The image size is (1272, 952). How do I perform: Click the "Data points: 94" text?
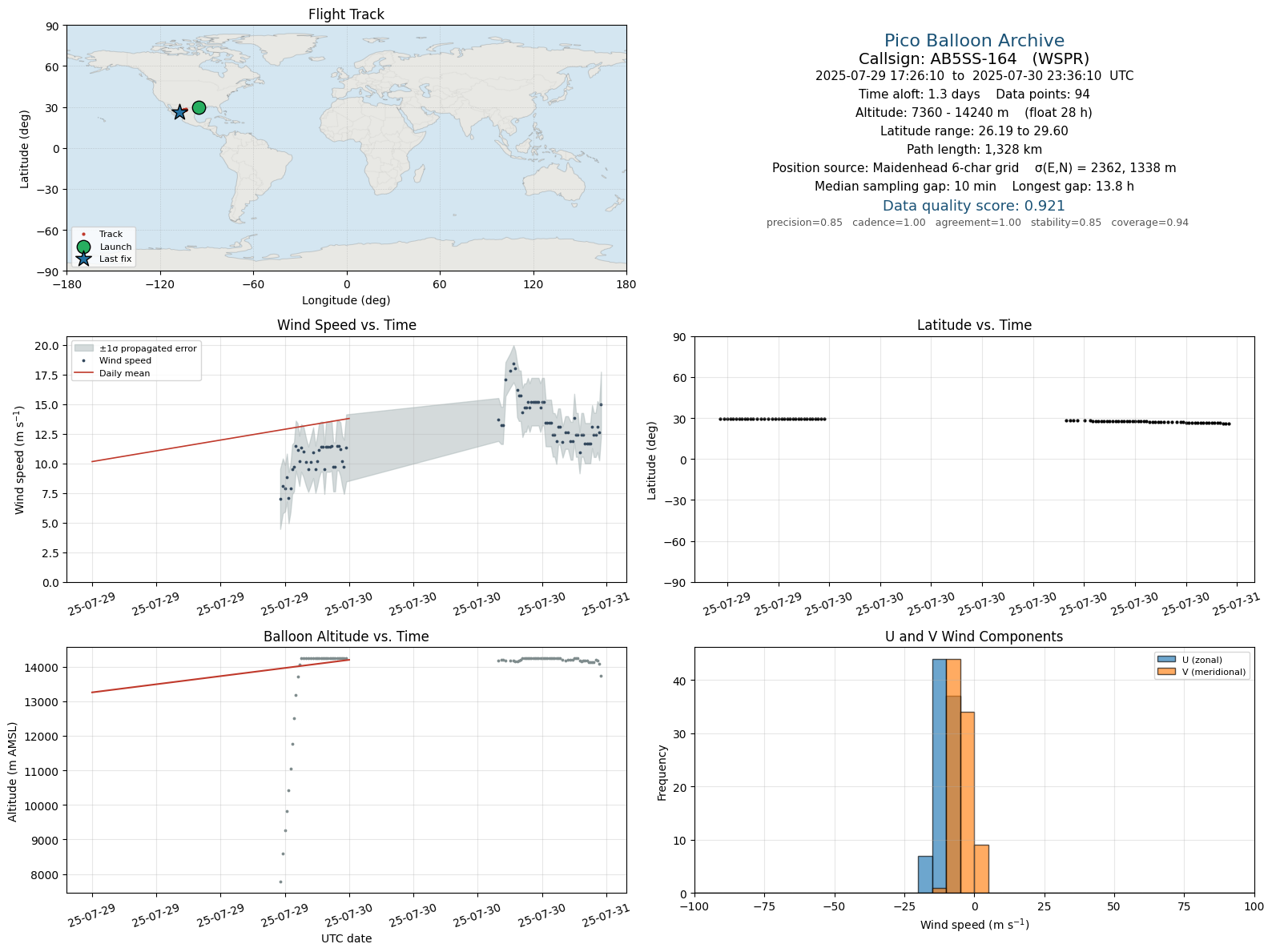pos(1043,94)
